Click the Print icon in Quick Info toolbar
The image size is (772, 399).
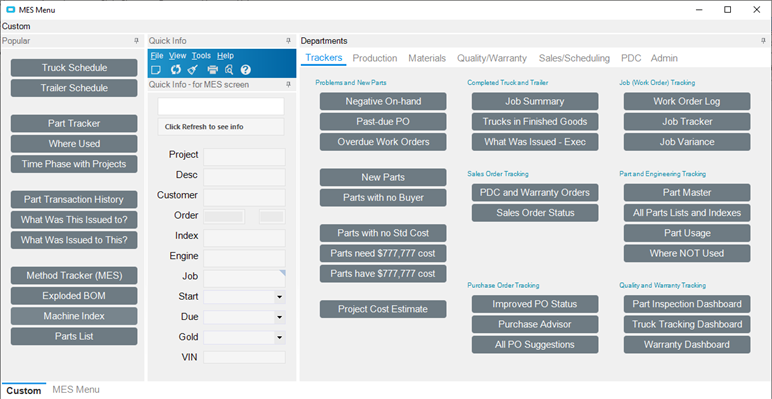(x=212, y=70)
